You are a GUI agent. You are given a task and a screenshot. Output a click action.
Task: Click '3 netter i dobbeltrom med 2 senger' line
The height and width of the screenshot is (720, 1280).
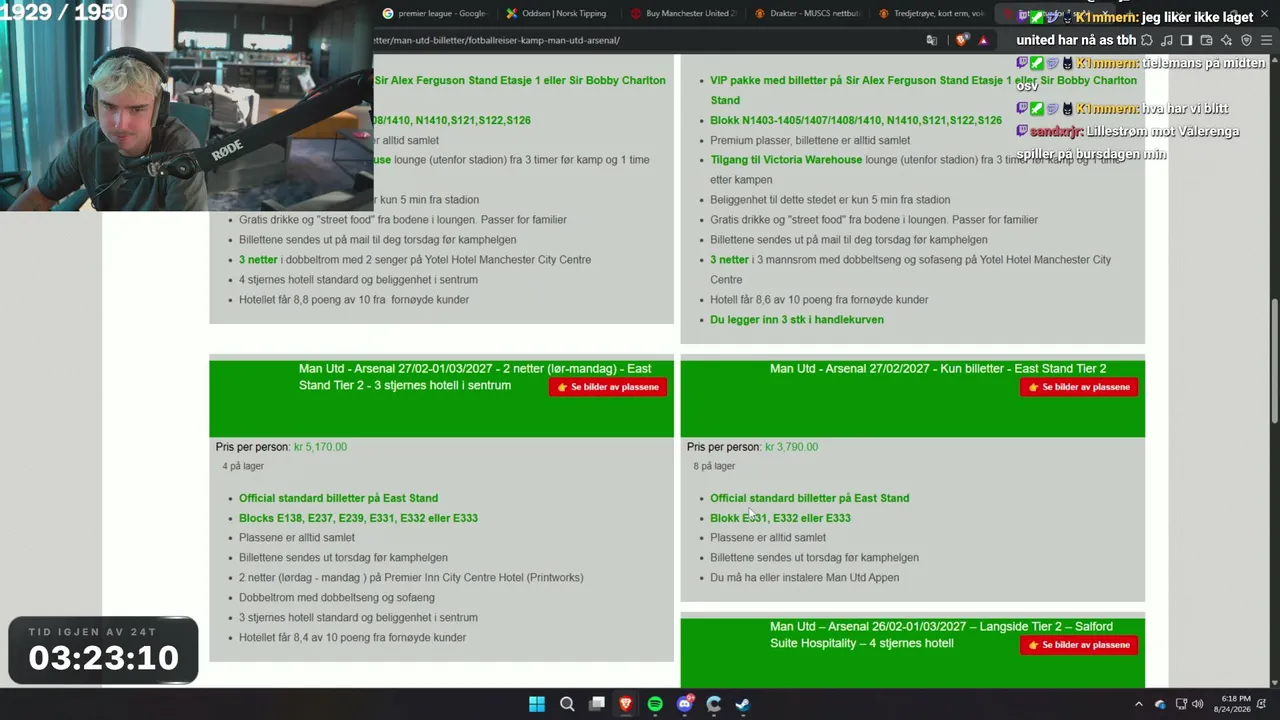click(415, 260)
